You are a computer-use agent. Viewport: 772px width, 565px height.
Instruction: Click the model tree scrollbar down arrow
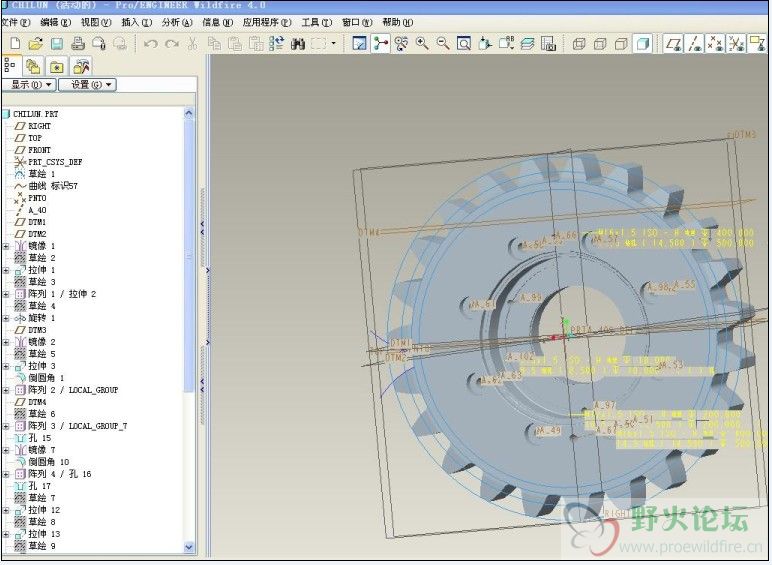189,547
